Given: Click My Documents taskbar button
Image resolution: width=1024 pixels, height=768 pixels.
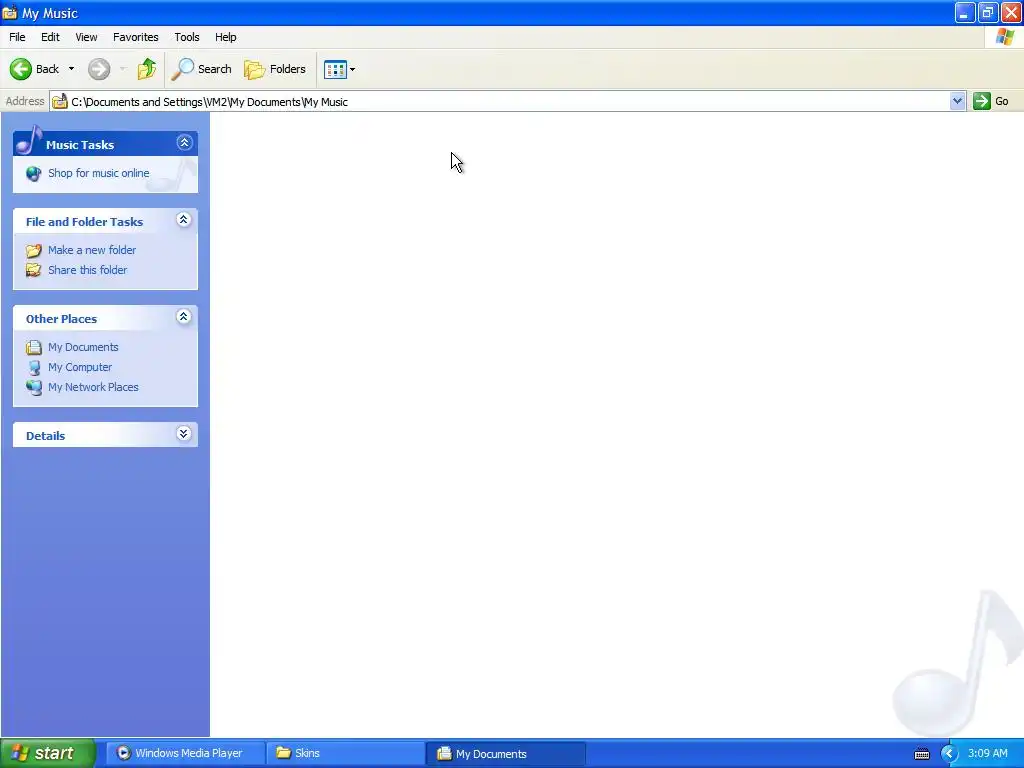Looking at the screenshot, I should [x=505, y=753].
